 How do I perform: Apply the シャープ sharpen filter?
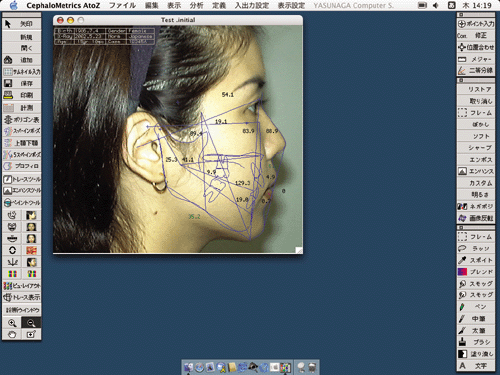pos(476,148)
